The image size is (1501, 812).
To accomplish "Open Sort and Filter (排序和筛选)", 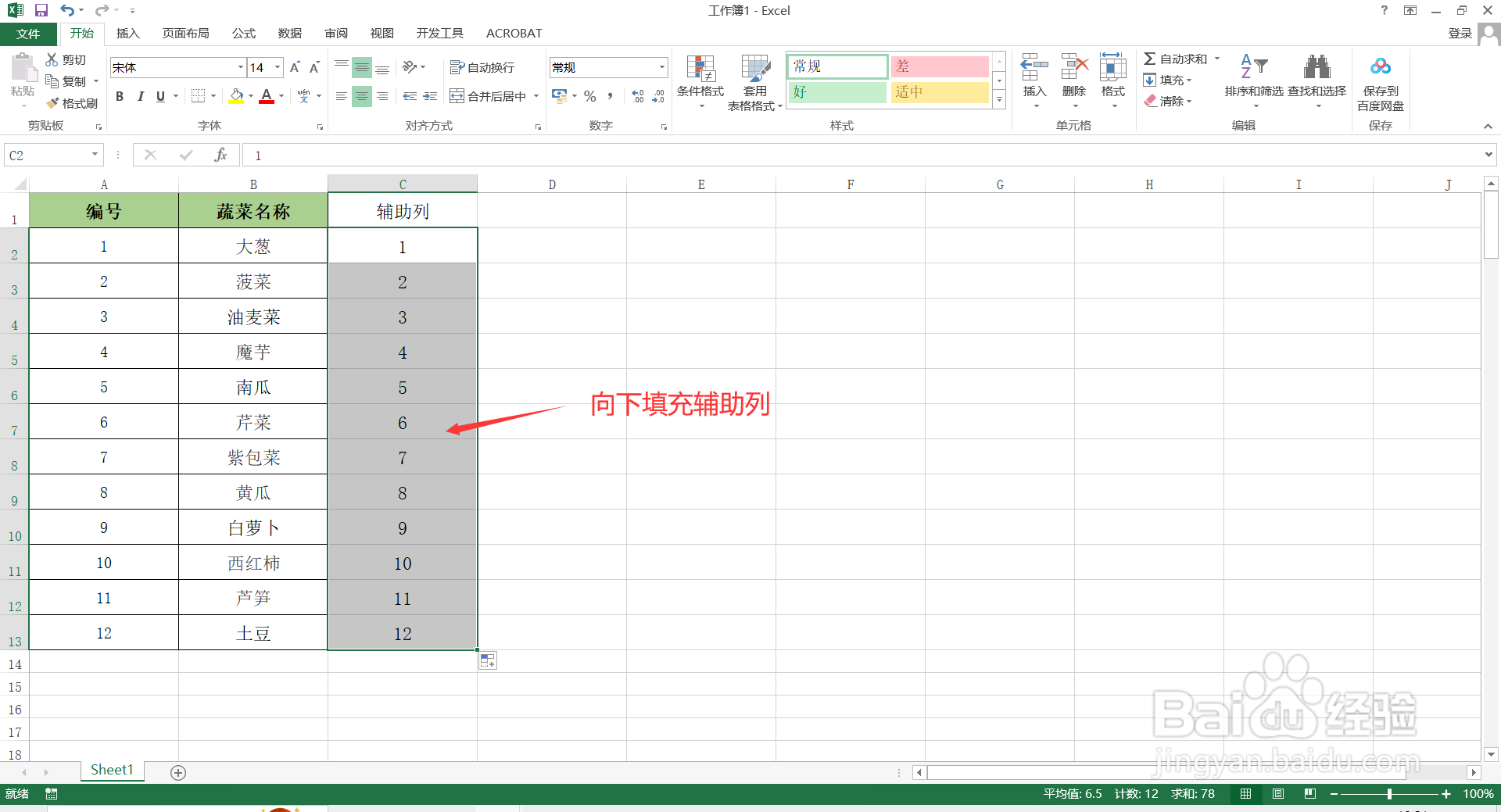I will (1254, 80).
